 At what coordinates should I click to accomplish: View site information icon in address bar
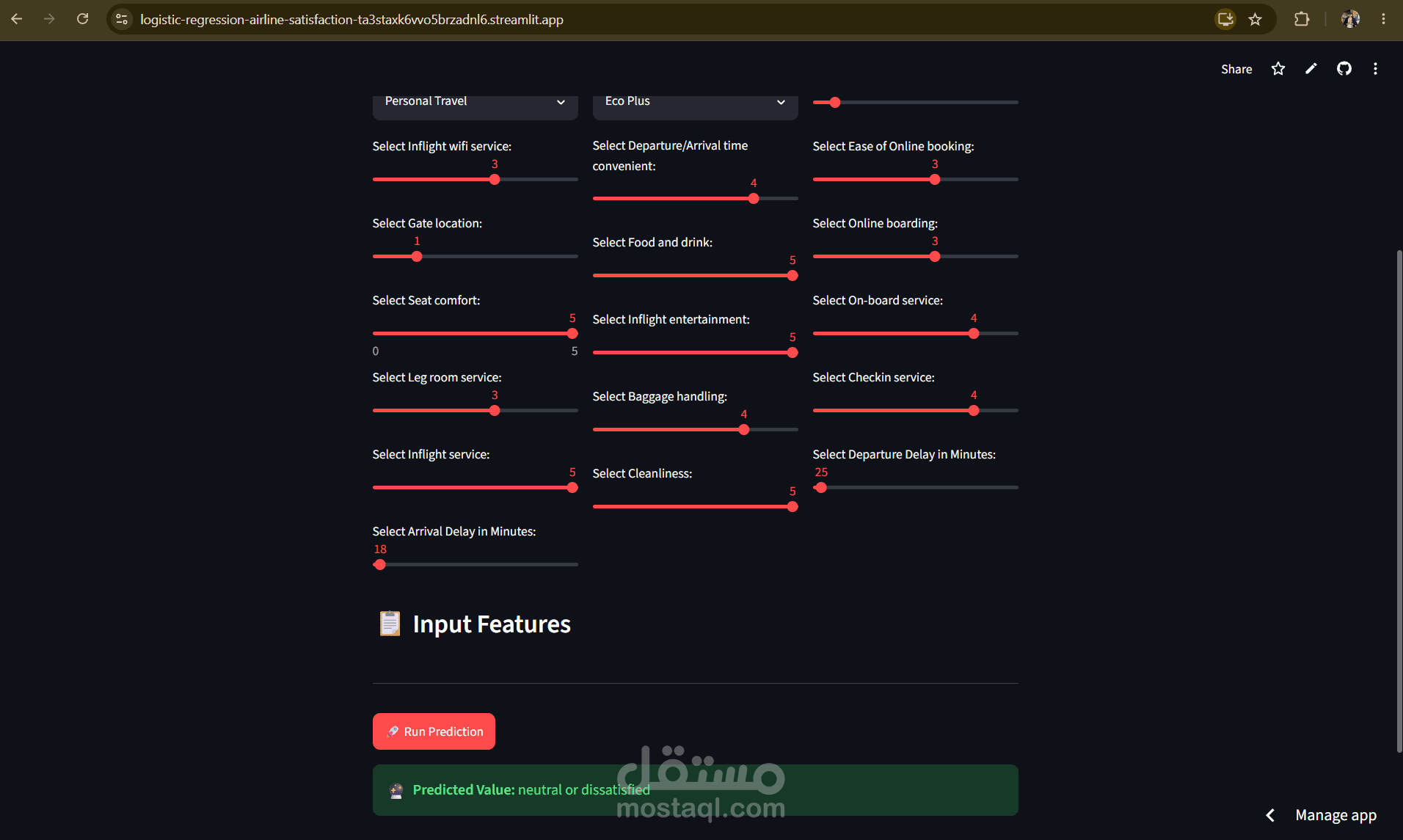[122, 19]
